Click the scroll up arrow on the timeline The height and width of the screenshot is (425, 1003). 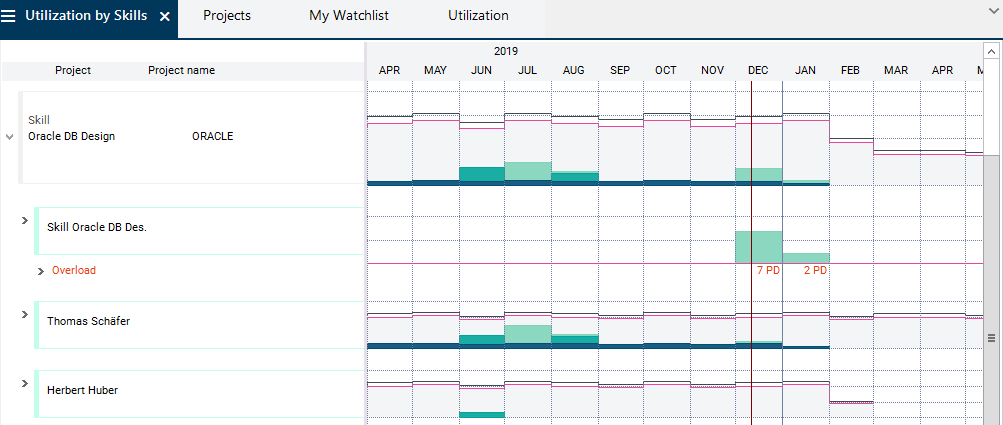pos(991,49)
